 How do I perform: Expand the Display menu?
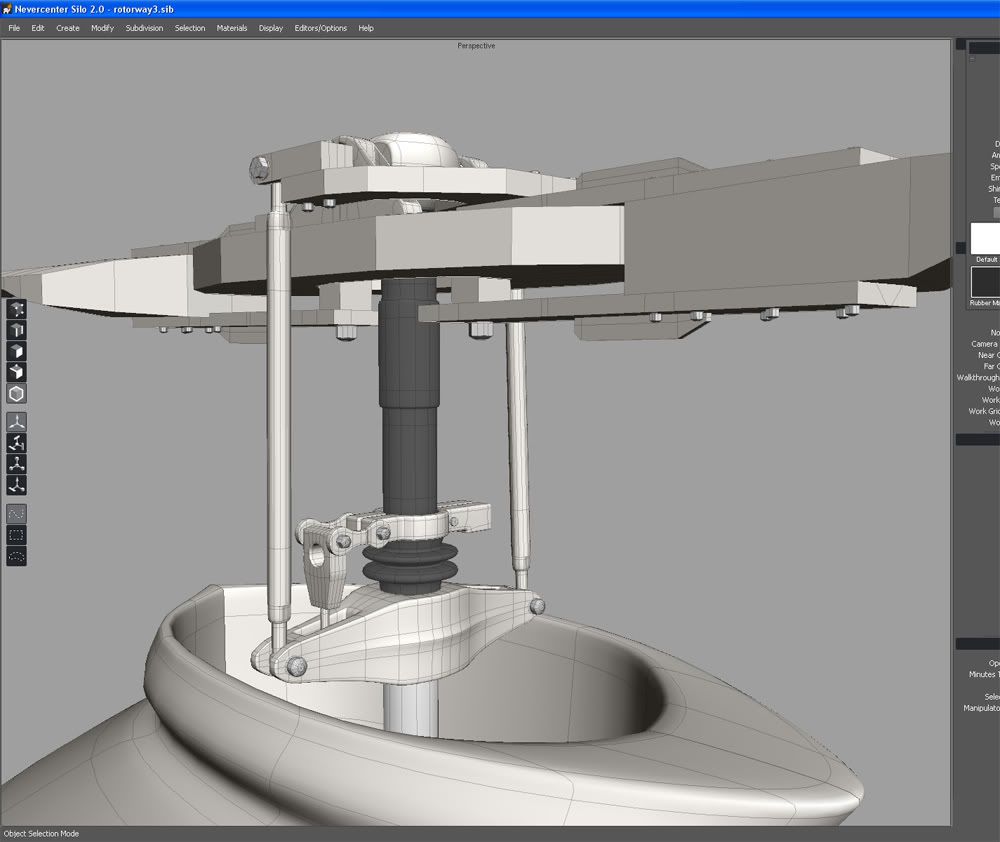[271, 28]
